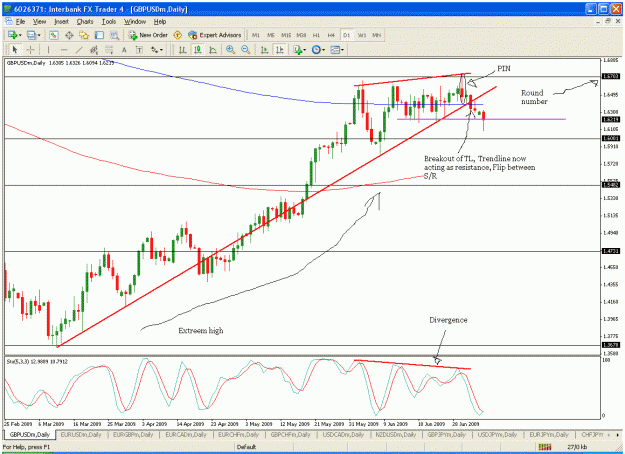
Task: Open the File menu
Action: tap(20, 22)
